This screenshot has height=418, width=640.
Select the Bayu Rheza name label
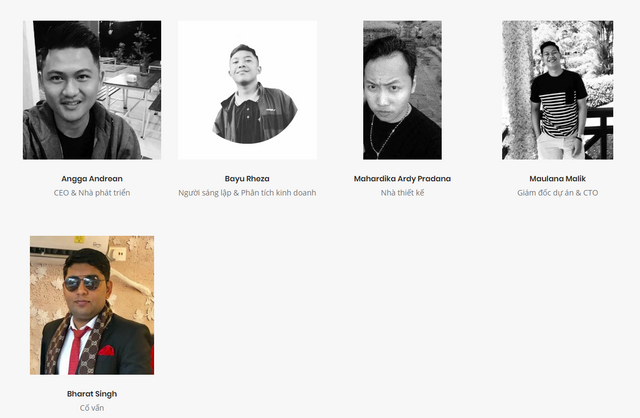click(247, 179)
